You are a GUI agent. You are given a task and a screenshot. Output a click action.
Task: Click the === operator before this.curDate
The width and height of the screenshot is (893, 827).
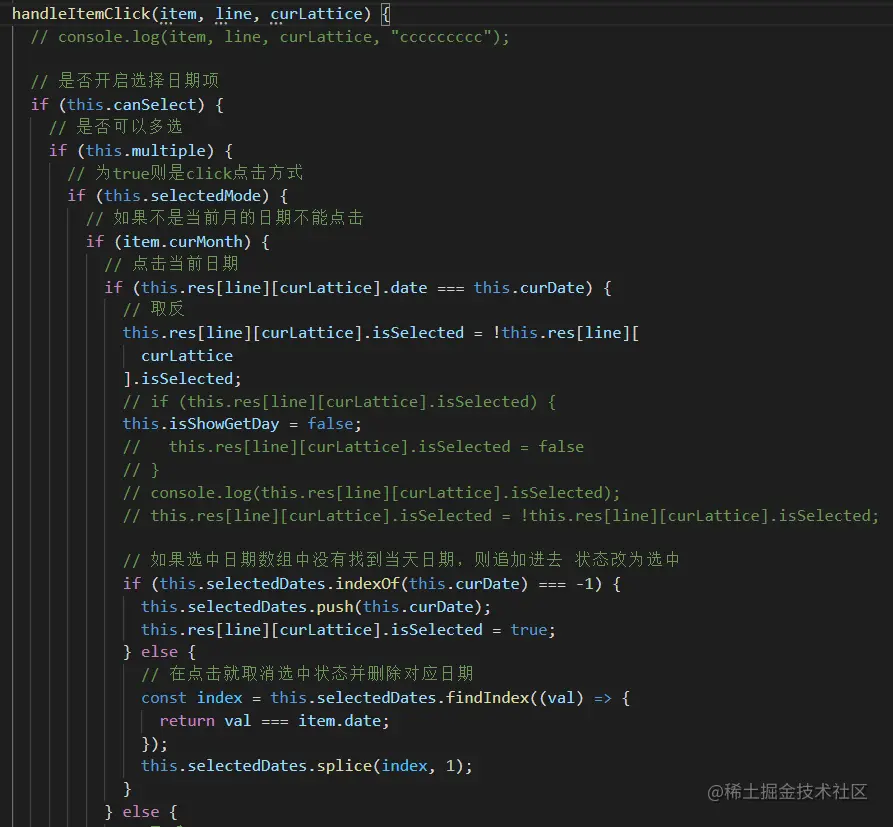click(450, 288)
